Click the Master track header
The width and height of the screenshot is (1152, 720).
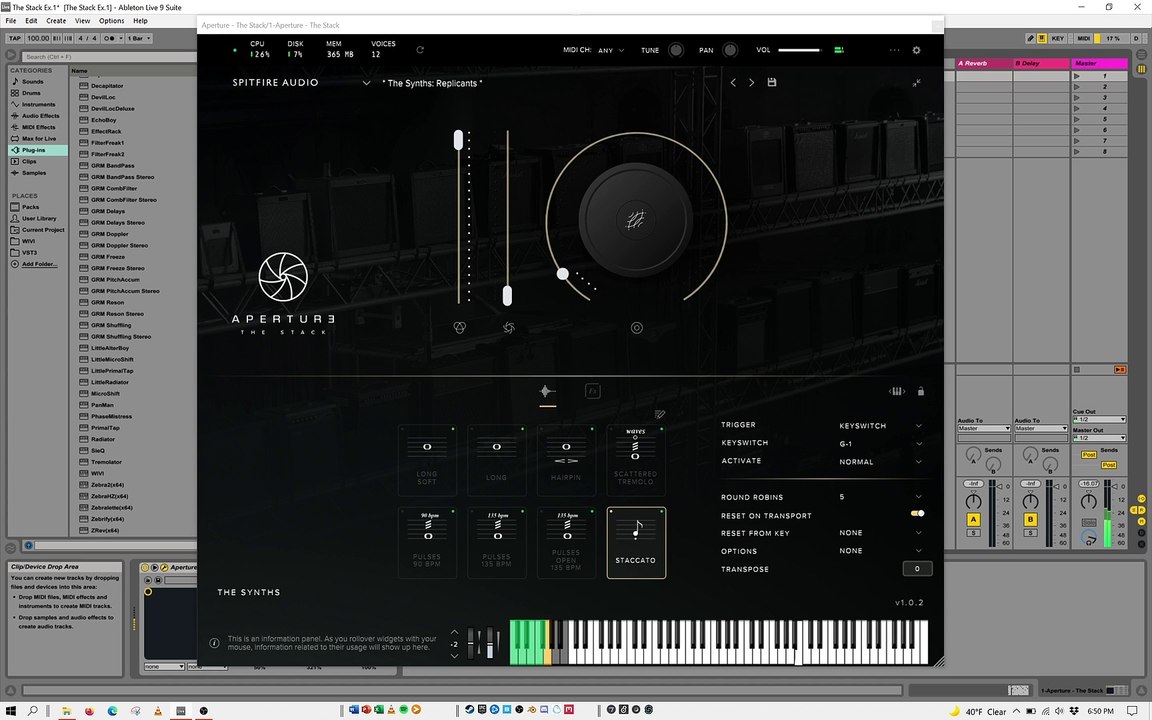[1098, 63]
